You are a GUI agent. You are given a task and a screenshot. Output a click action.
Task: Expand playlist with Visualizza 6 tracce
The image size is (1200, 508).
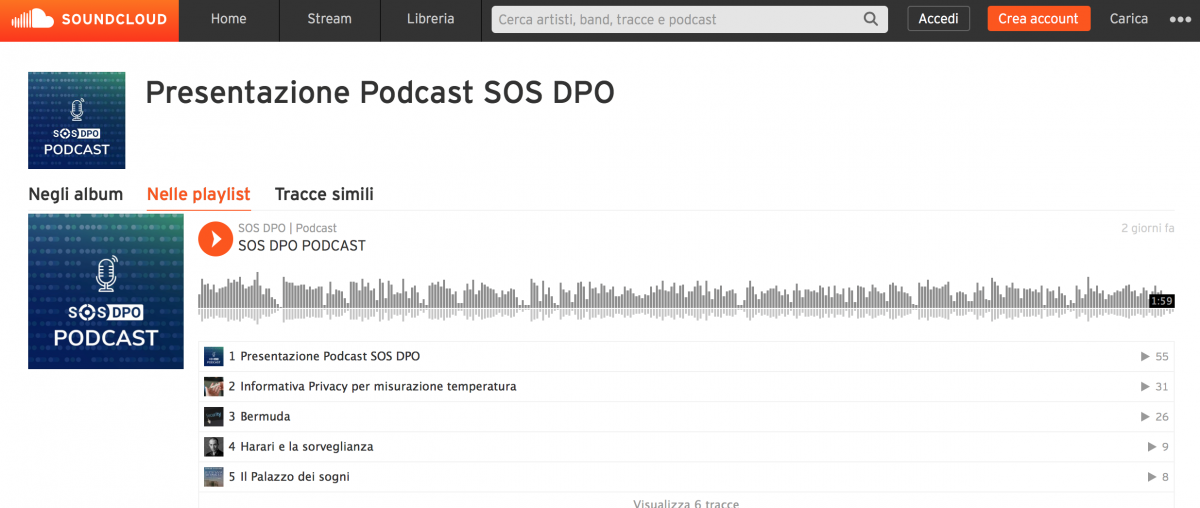[x=686, y=503]
